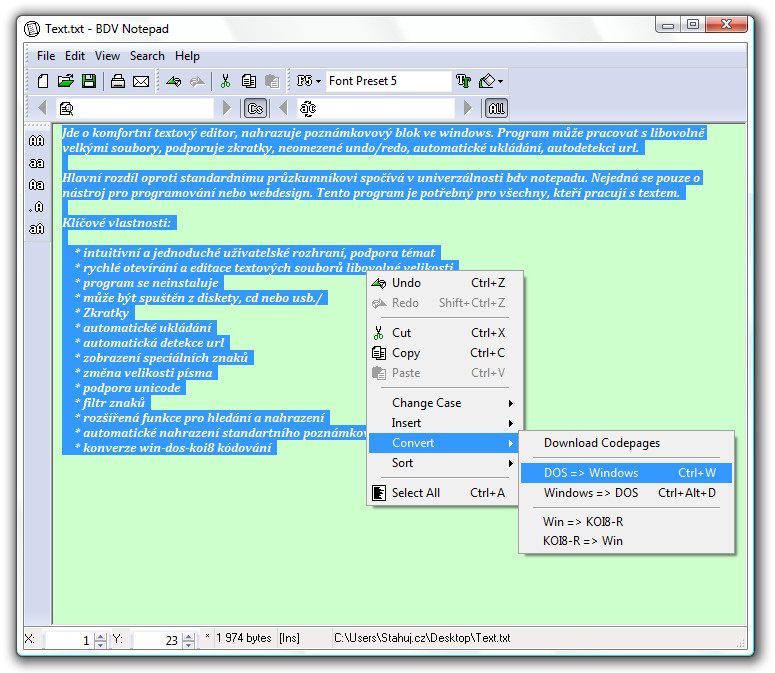Image resolution: width=775 pixels, height=673 pixels.
Task: Replace next right arrow button
Action: coord(467,108)
